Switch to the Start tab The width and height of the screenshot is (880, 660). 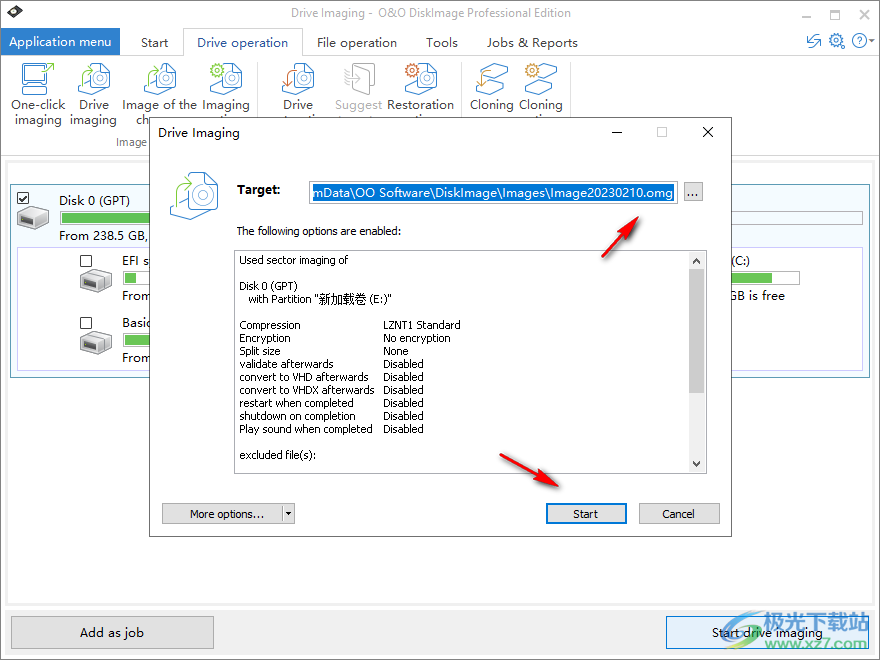(x=154, y=43)
